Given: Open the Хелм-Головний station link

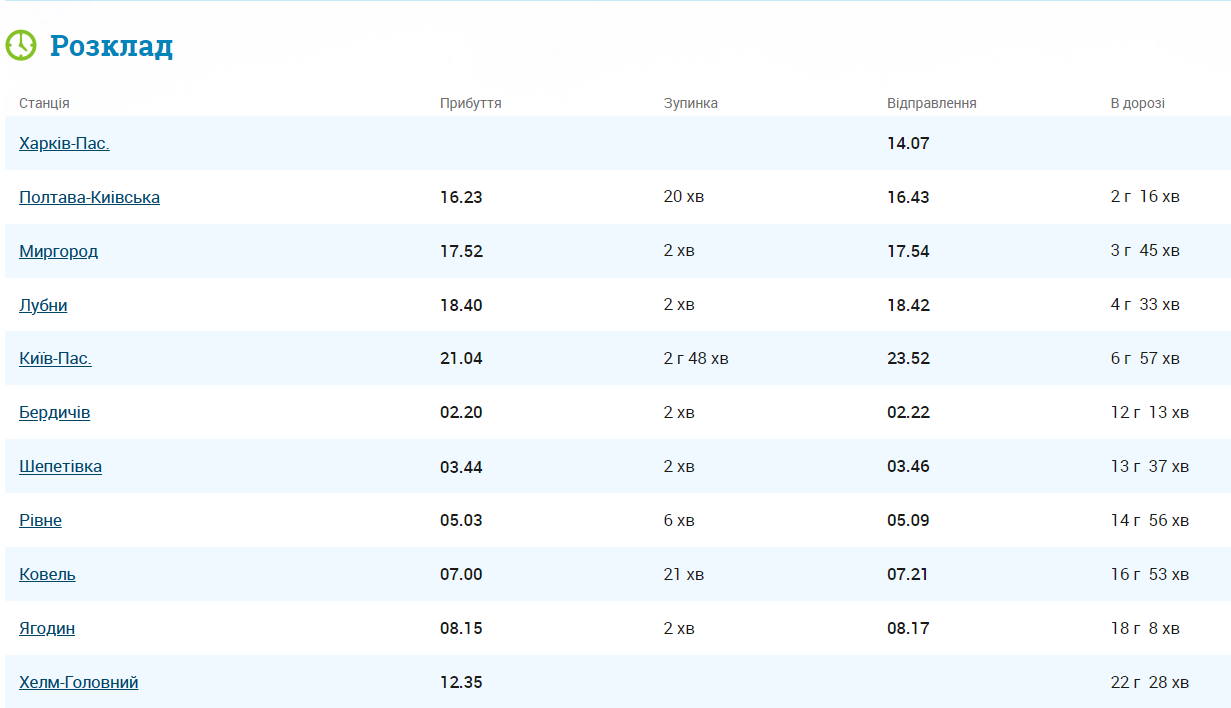Looking at the screenshot, I should (x=78, y=682).
